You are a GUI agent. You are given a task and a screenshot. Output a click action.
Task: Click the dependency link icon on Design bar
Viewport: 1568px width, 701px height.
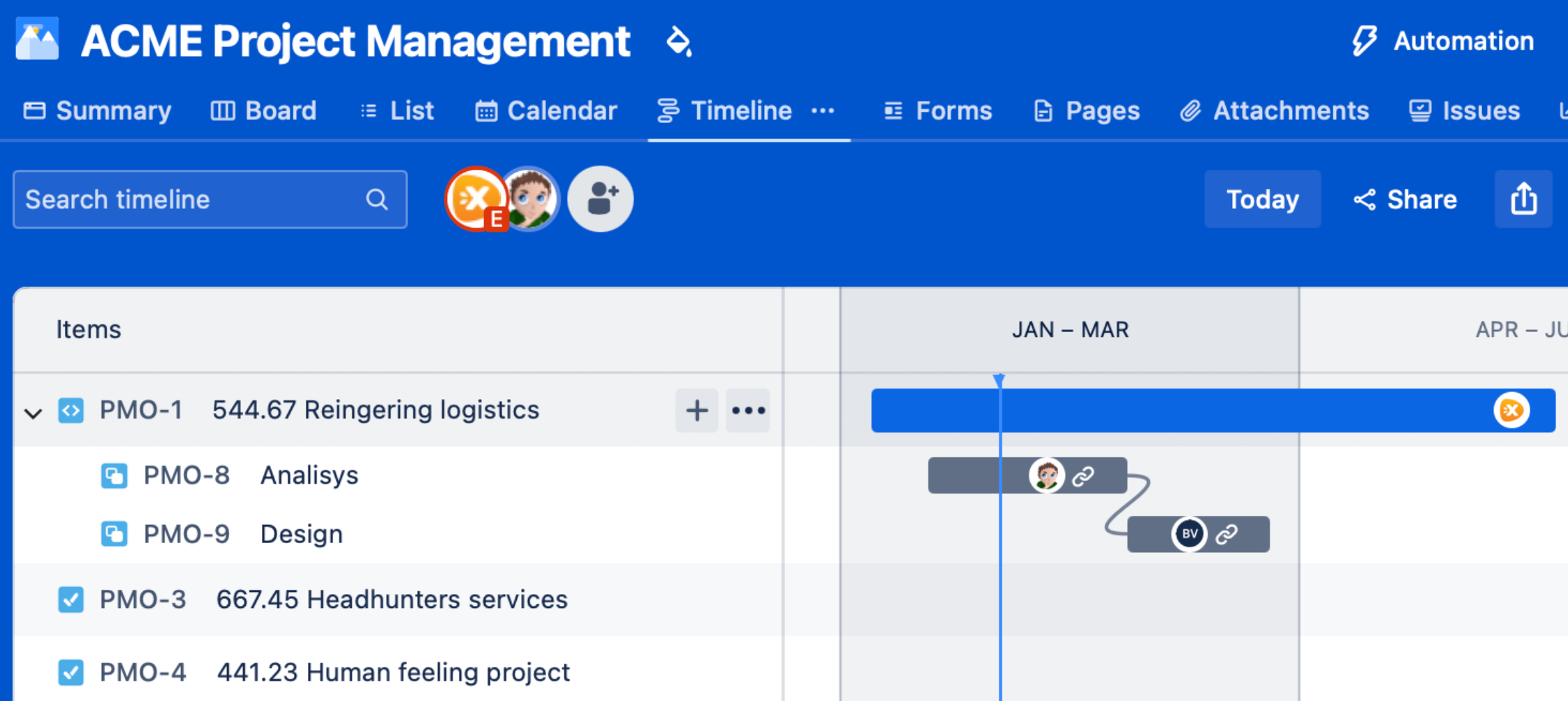(x=1227, y=535)
